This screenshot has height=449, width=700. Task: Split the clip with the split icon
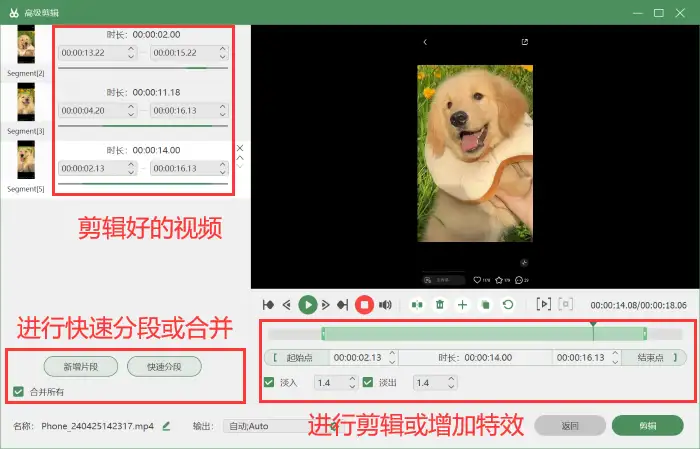point(417,305)
